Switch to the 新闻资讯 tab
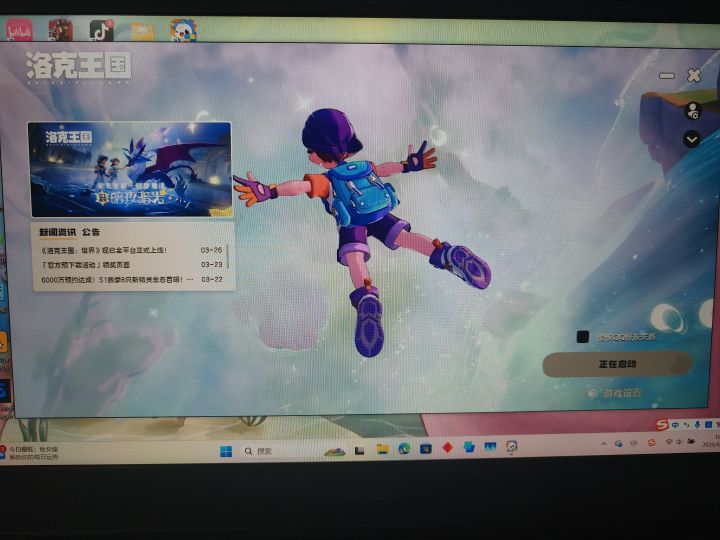Image resolution: width=720 pixels, height=540 pixels. coord(57,232)
